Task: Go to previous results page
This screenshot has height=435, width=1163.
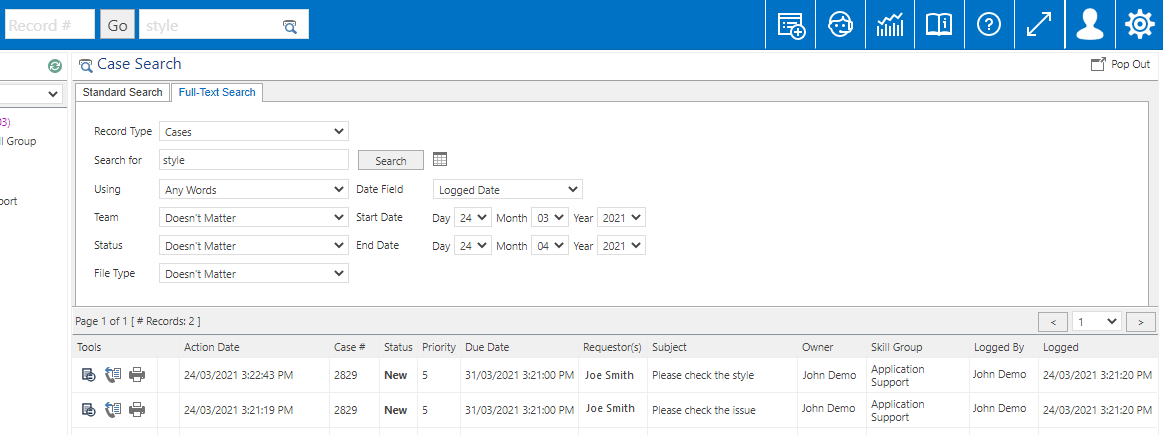Action: coord(1053,321)
